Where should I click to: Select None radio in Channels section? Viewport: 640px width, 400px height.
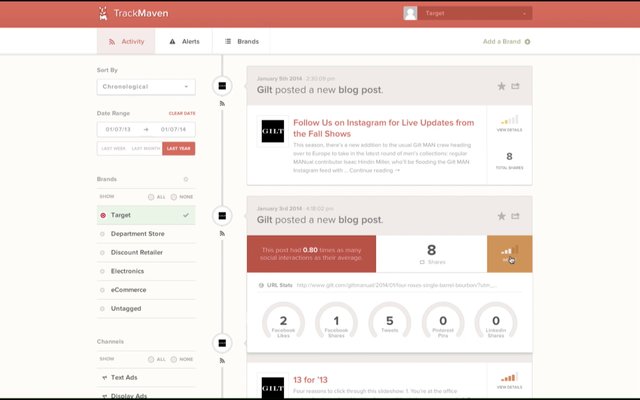tap(174, 359)
